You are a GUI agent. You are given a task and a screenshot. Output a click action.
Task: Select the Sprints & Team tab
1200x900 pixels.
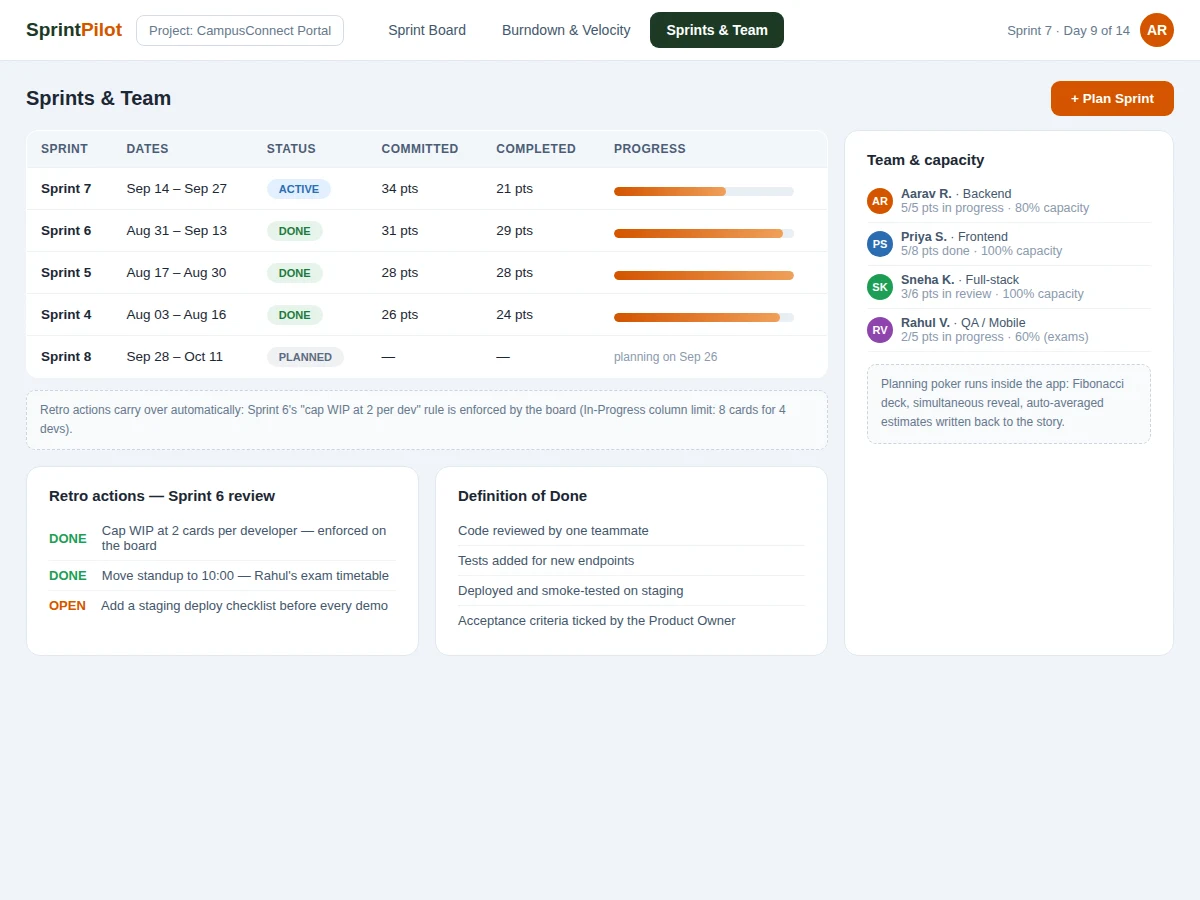tap(717, 30)
